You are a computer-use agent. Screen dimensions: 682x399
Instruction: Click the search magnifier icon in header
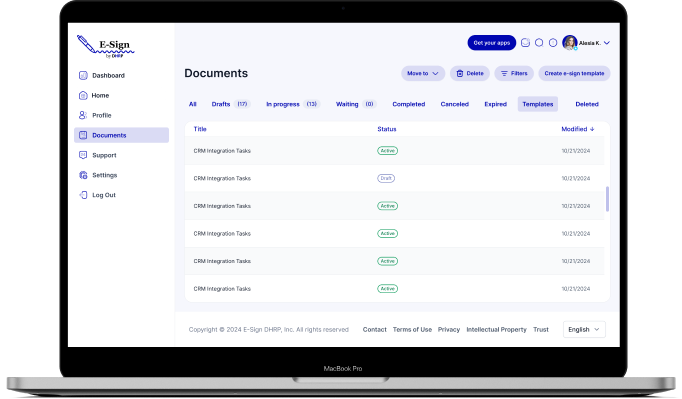coord(539,43)
